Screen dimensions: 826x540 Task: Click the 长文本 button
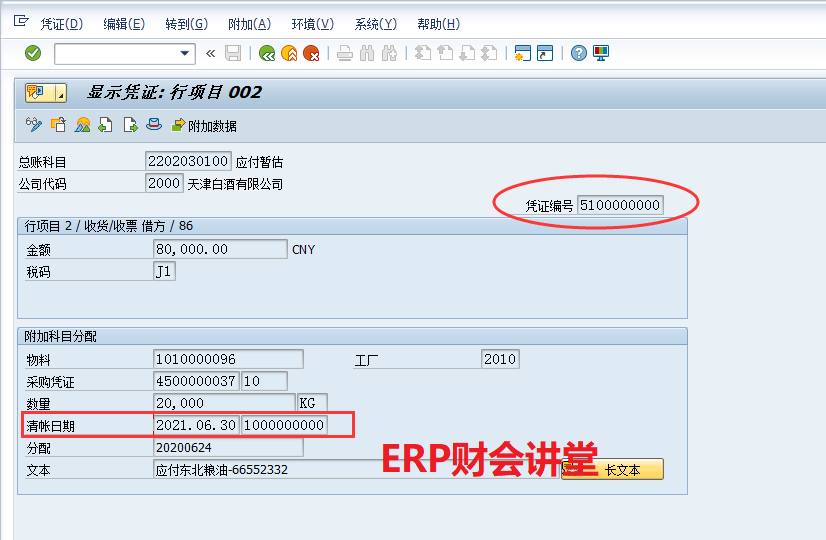[x=612, y=469]
